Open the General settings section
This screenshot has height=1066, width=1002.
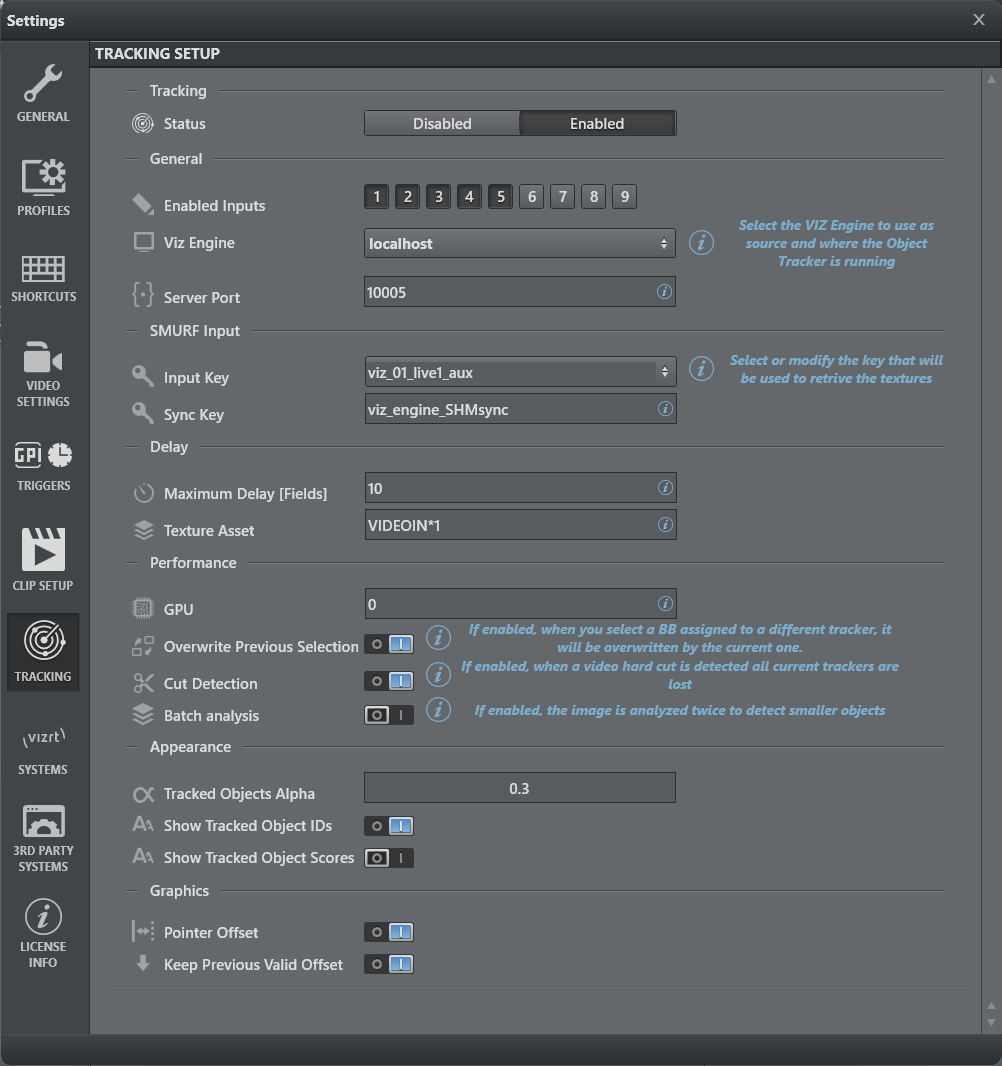click(43, 94)
